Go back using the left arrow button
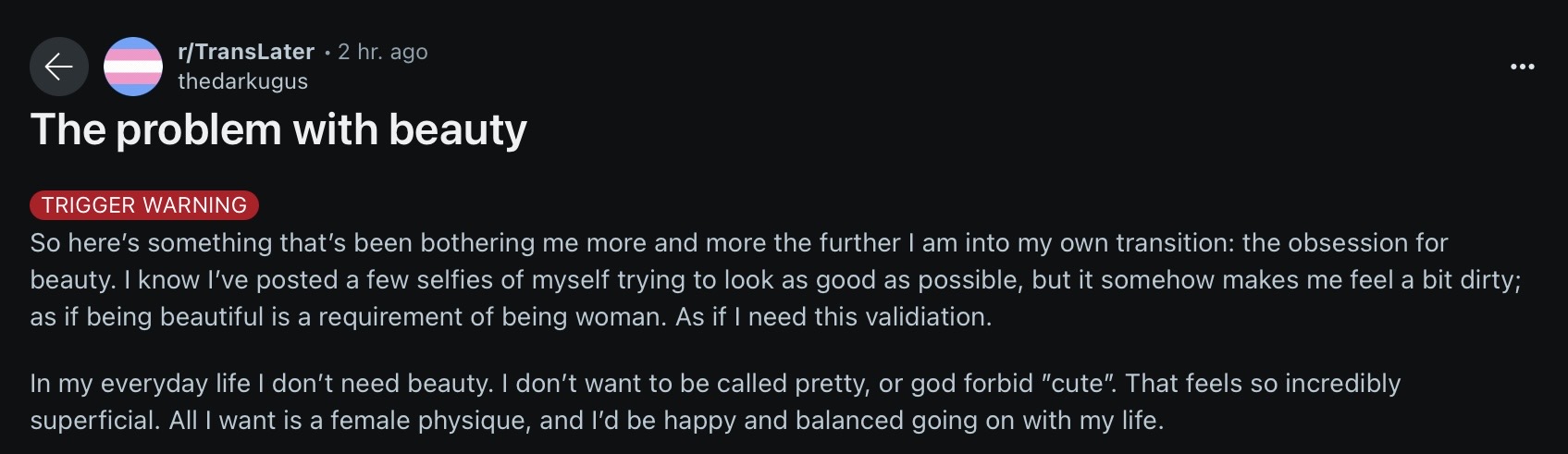This screenshot has width=1568, height=454. 59,67
